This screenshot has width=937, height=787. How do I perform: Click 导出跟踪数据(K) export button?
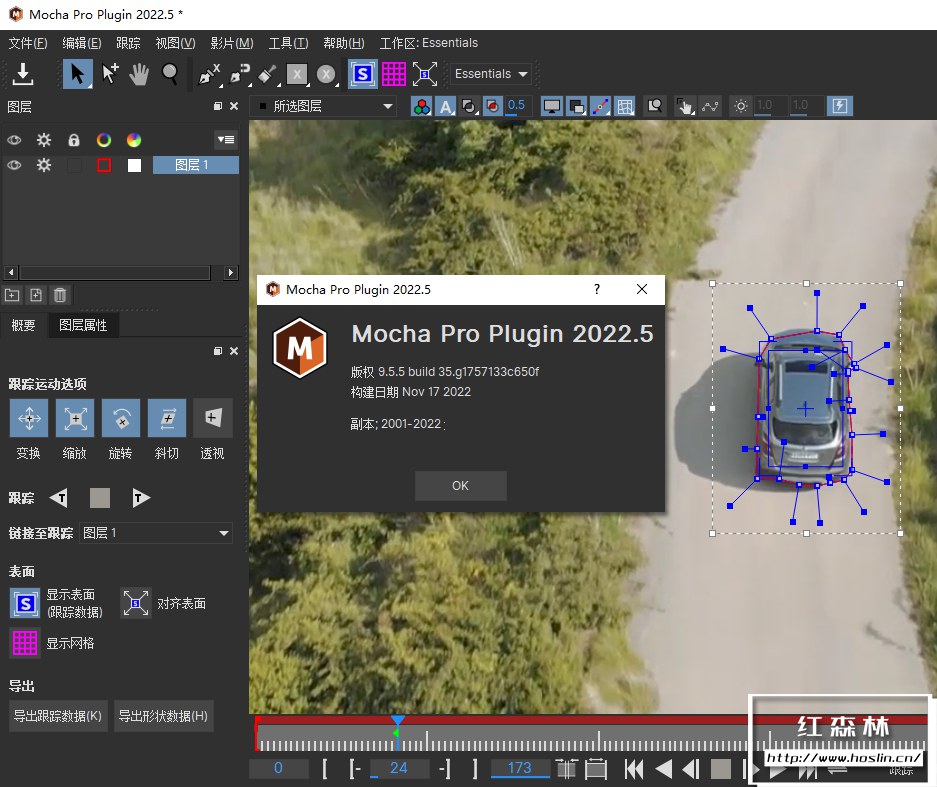[57, 716]
